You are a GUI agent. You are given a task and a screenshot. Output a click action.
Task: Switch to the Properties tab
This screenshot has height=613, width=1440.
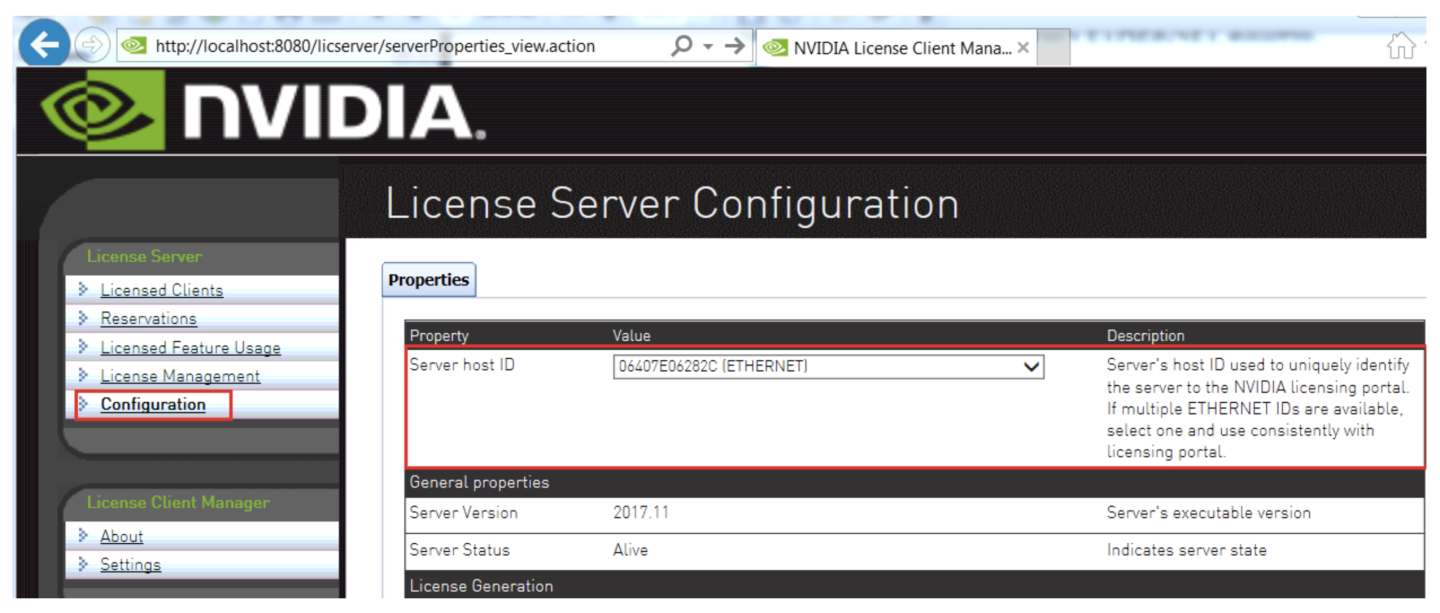[x=428, y=280]
